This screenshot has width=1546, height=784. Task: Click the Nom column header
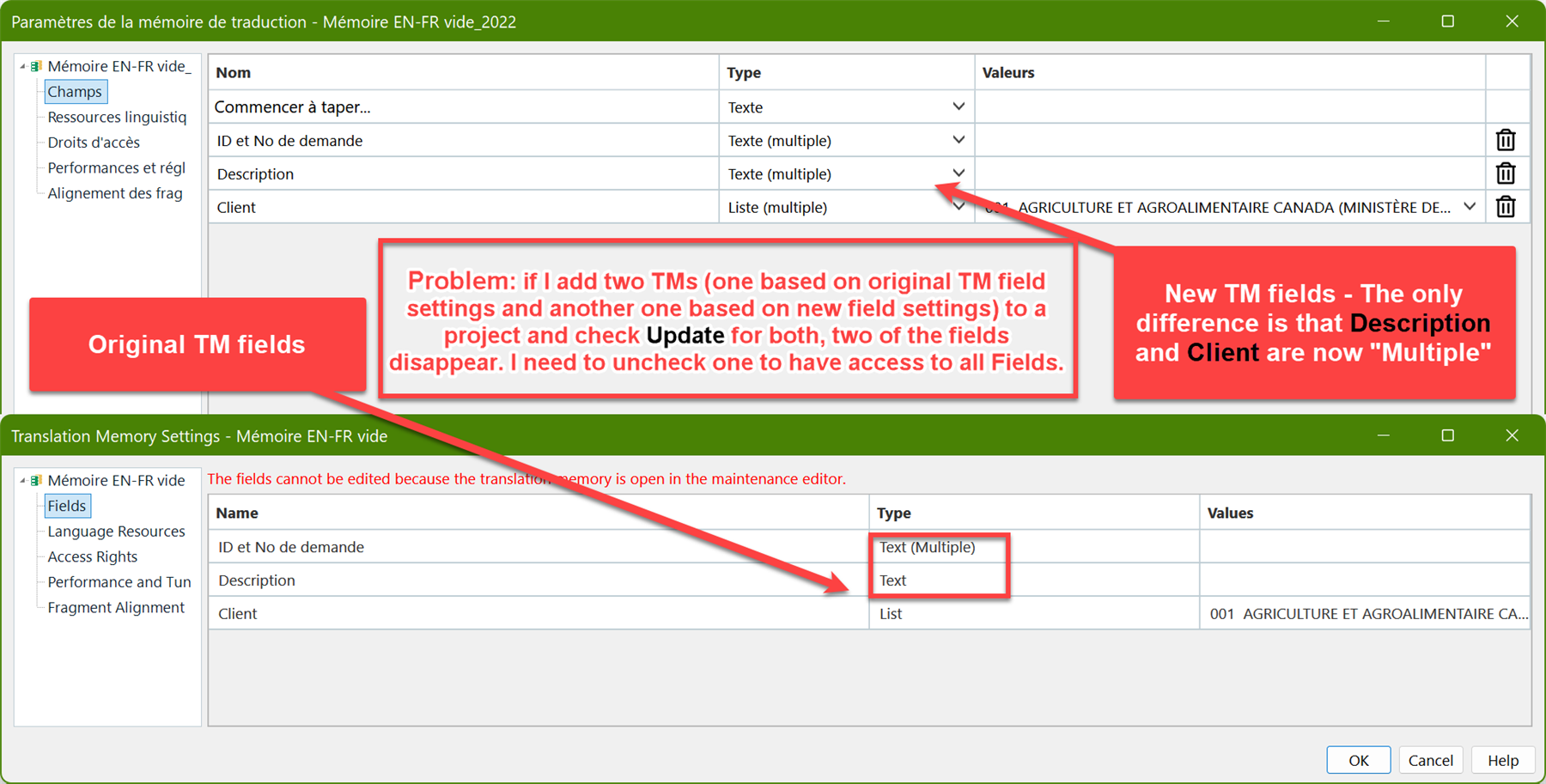tap(464, 72)
